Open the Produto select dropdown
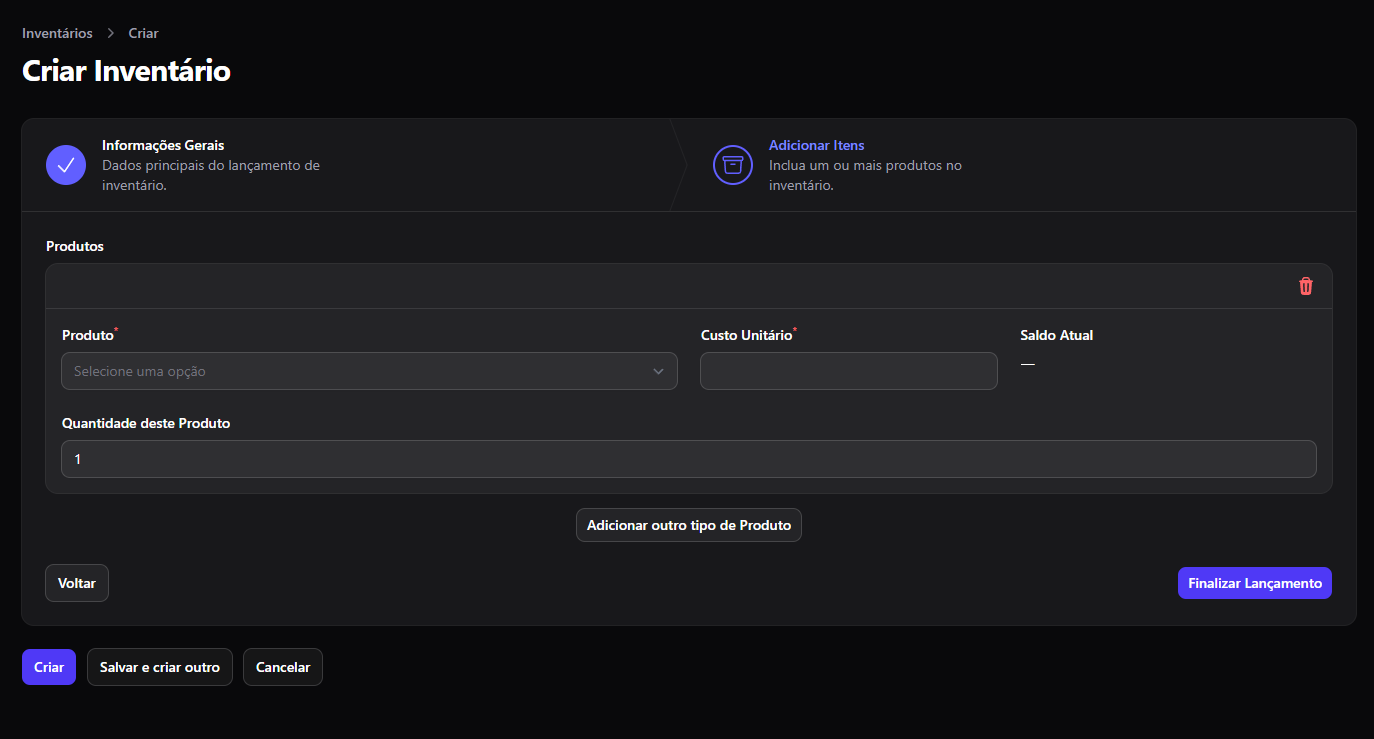Image resolution: width=1374 pixels, height=739 pixels. [x=369, y=371]
